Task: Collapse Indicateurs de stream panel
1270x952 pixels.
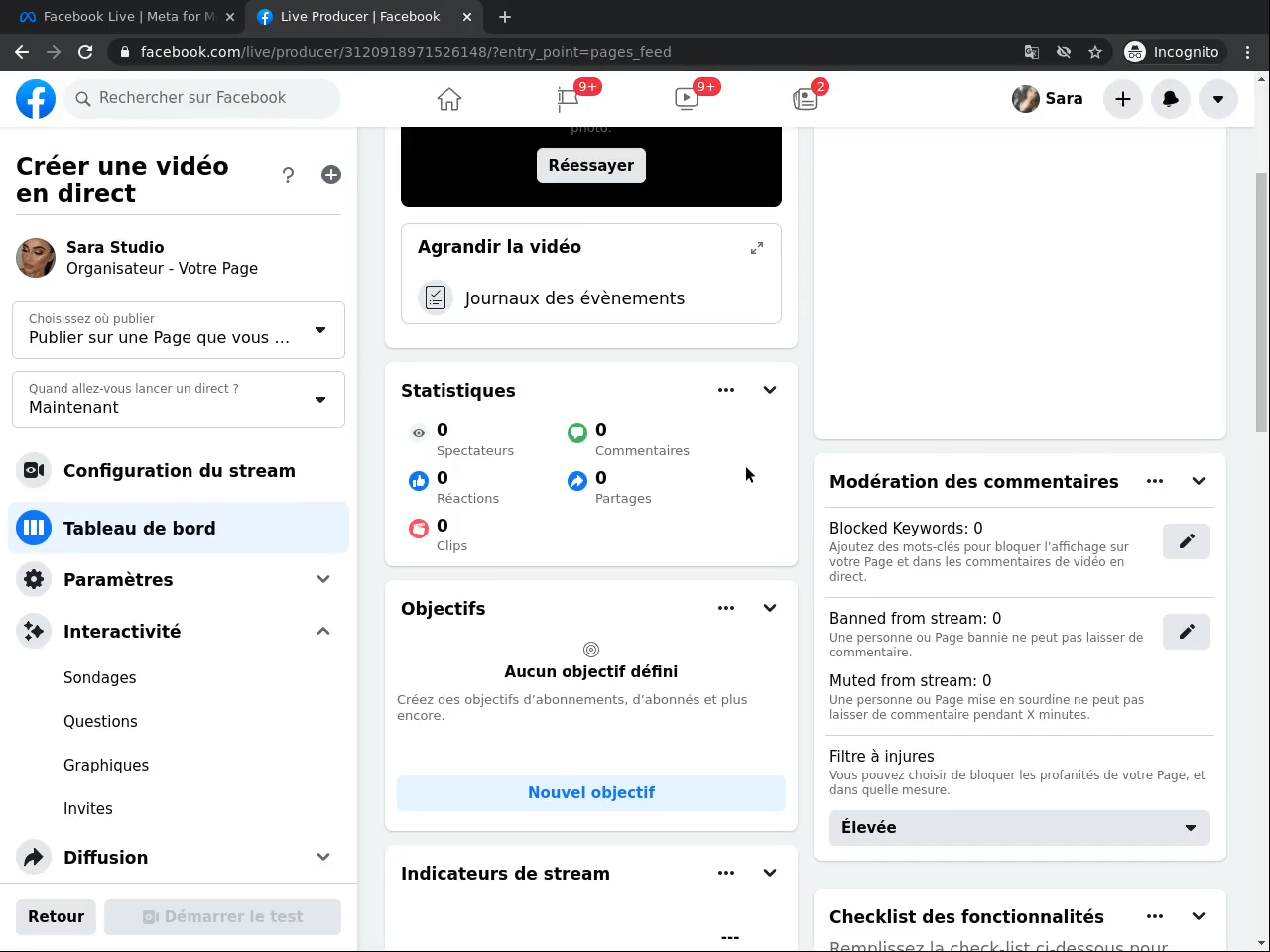Action: tap(770, 873)
